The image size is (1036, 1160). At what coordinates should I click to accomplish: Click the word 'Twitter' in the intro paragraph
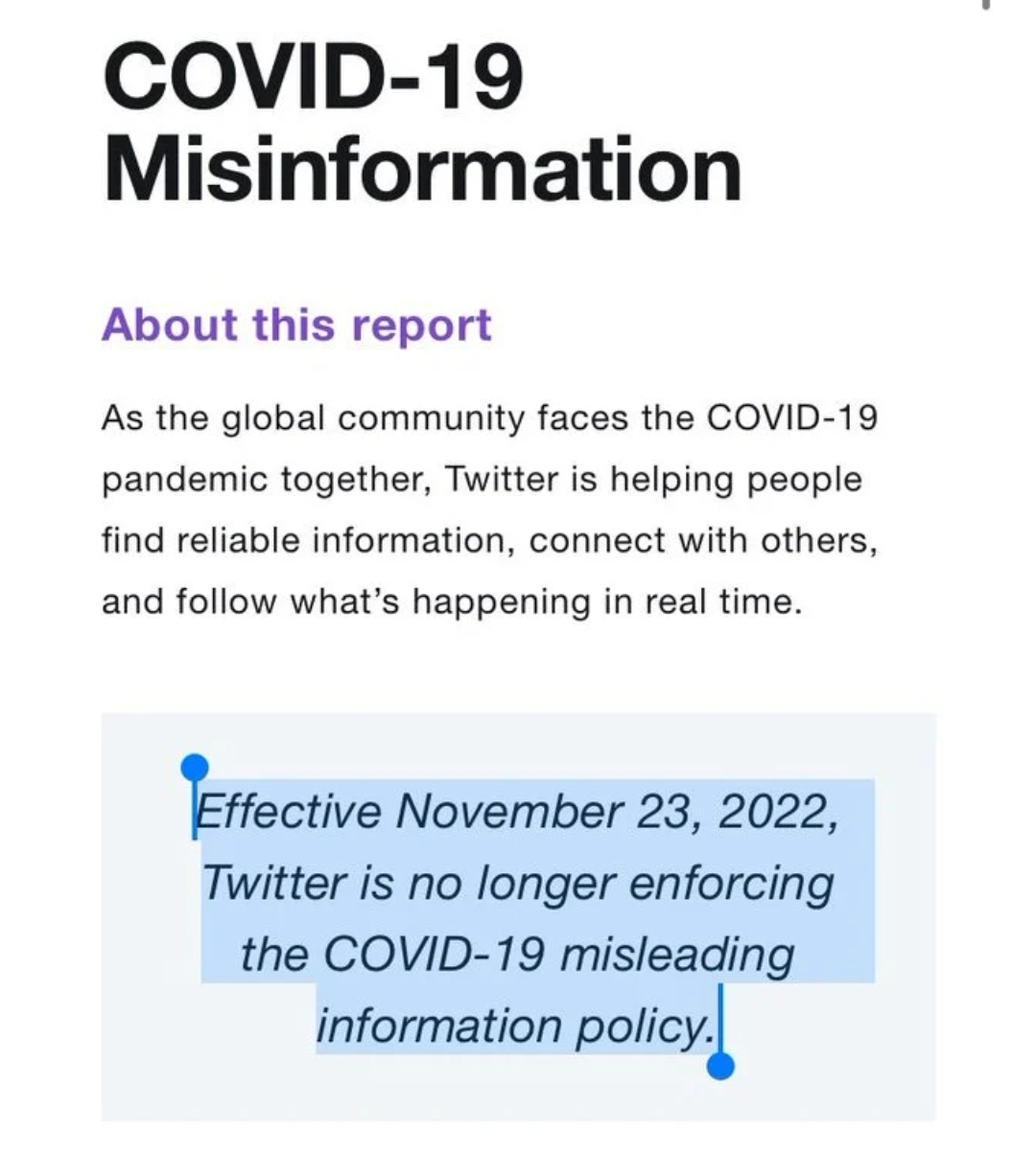(x=505, y=479)
